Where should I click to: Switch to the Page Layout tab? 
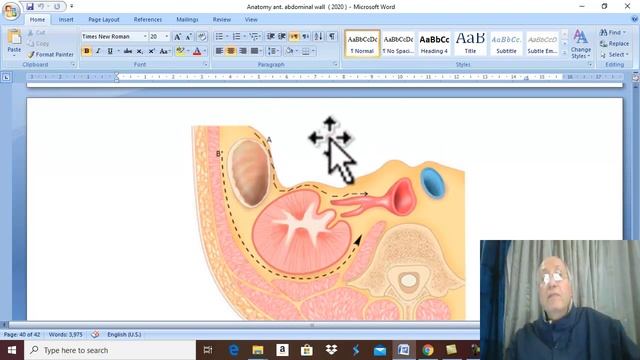coord(104,19)
